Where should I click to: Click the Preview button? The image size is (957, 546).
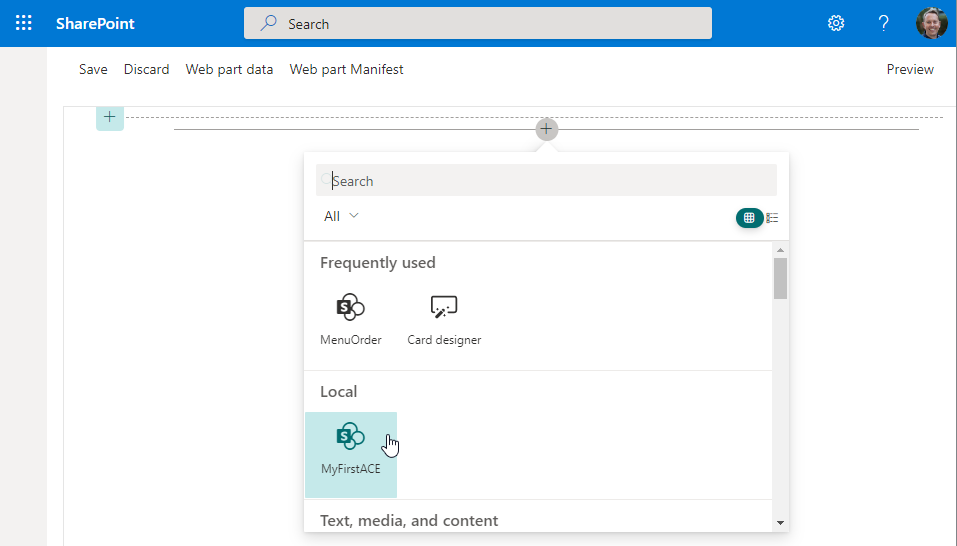(x=909, y=69)
